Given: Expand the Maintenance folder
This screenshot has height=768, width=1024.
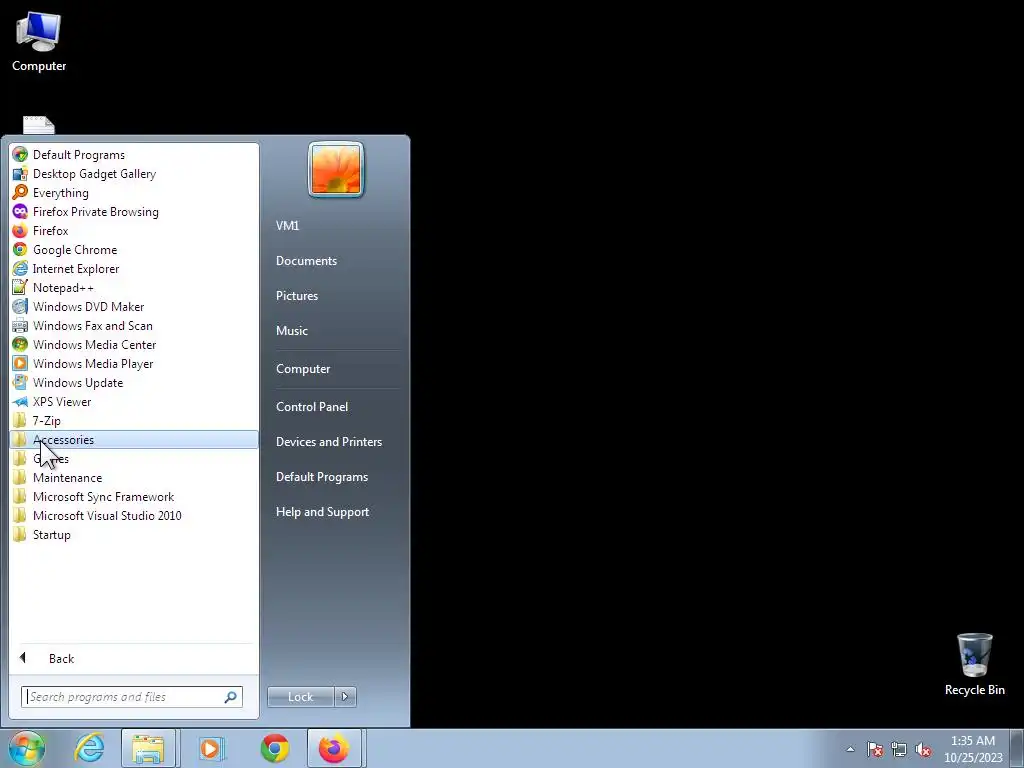Looking at the screenshot, I should [x=134, y=477].
